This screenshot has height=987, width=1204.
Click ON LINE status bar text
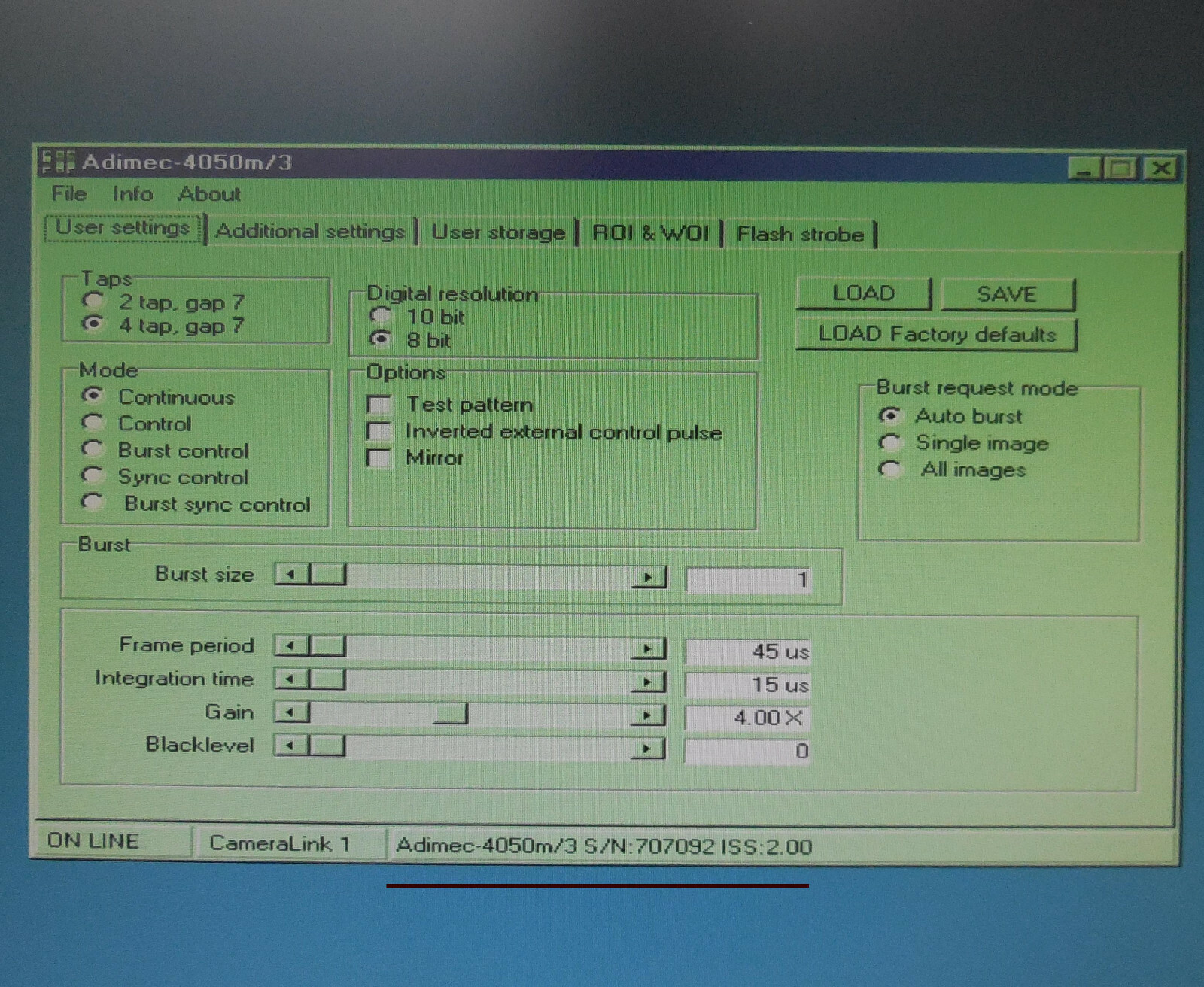(93, 841)
